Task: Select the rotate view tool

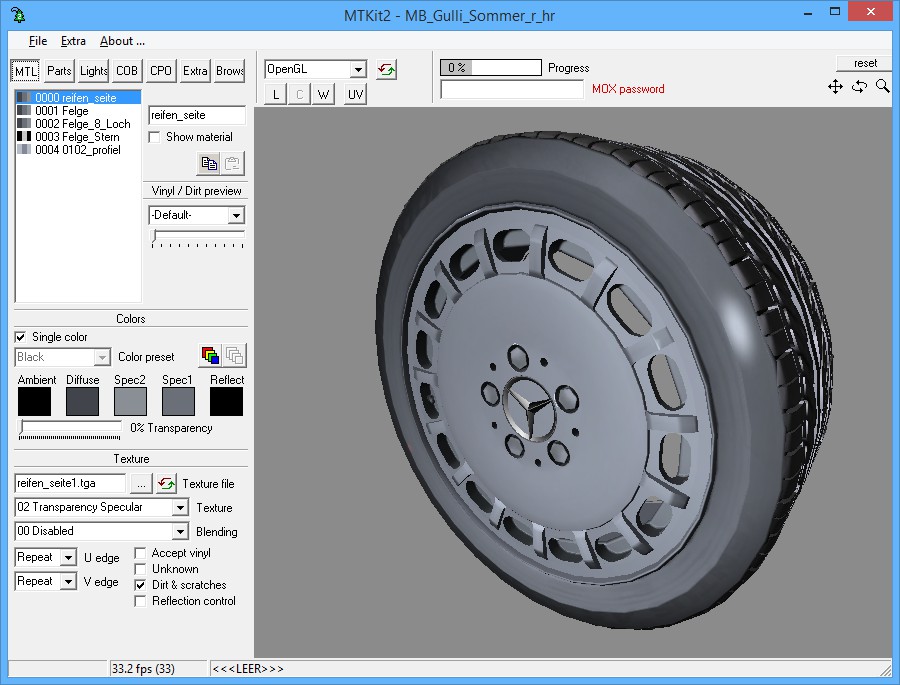Action: (859, 87)
